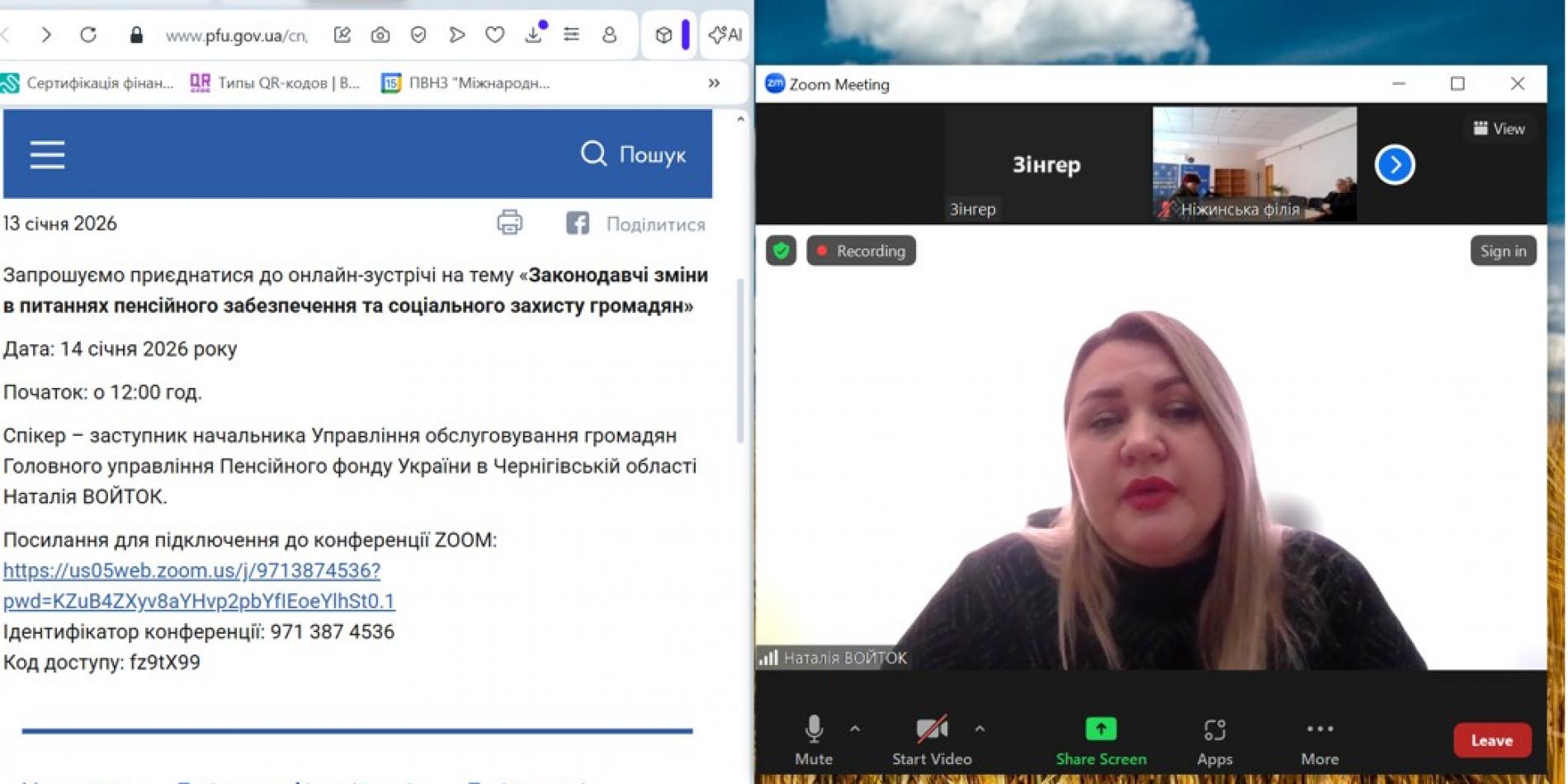This screenshot has height=784, width=1568.
Task: Open audio options chevron next to Mute
Action: pyautogui.click(x=854, y=729)
